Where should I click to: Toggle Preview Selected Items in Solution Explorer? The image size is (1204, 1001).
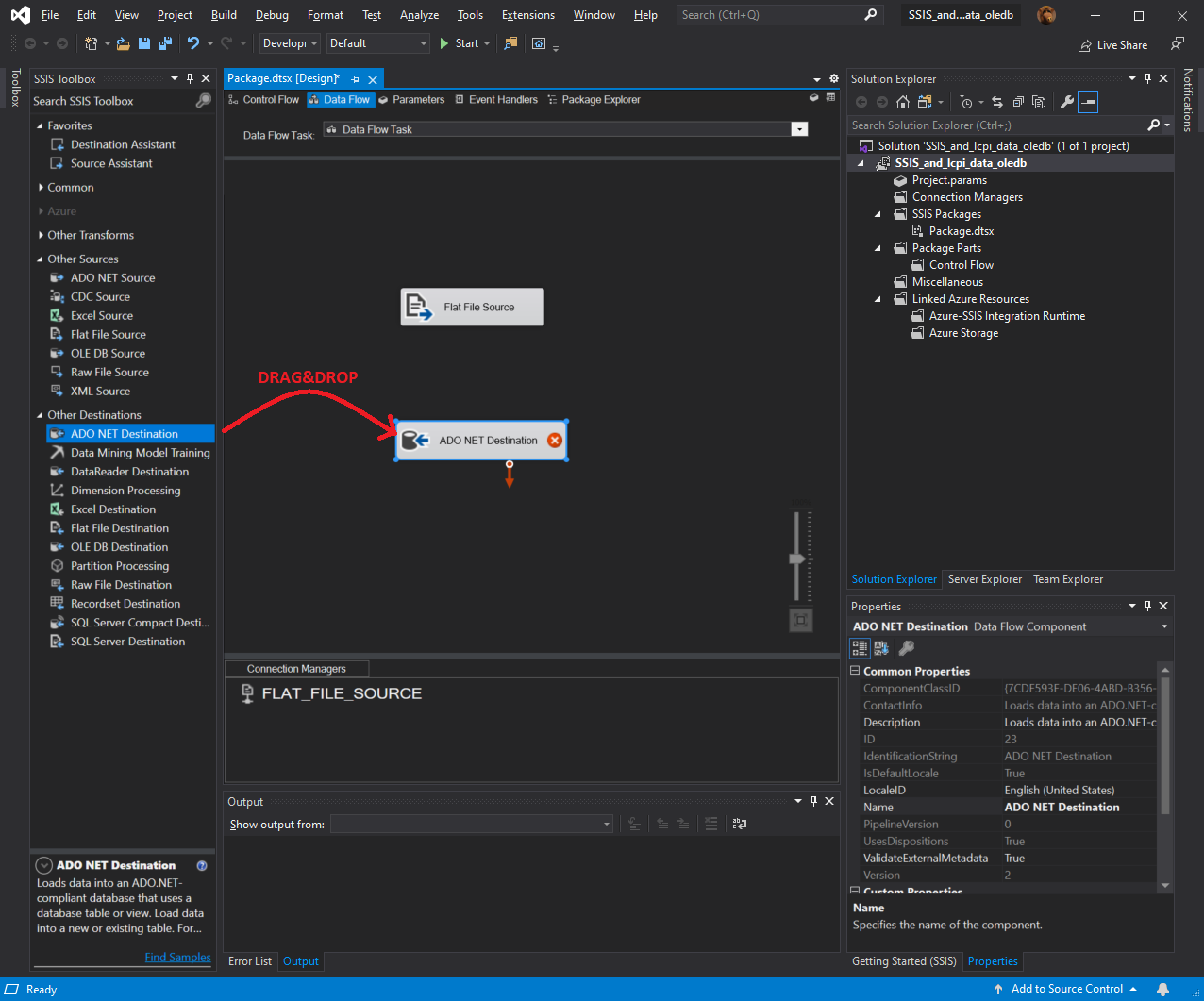[1088, 102]
